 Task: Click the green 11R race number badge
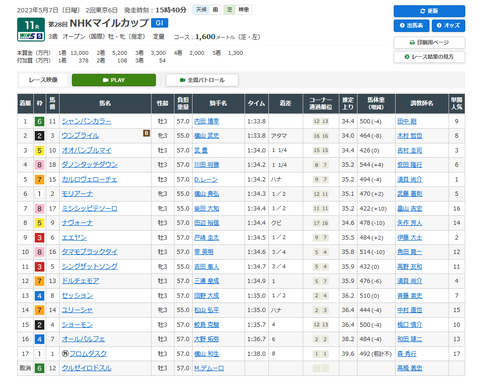[31, 25]
